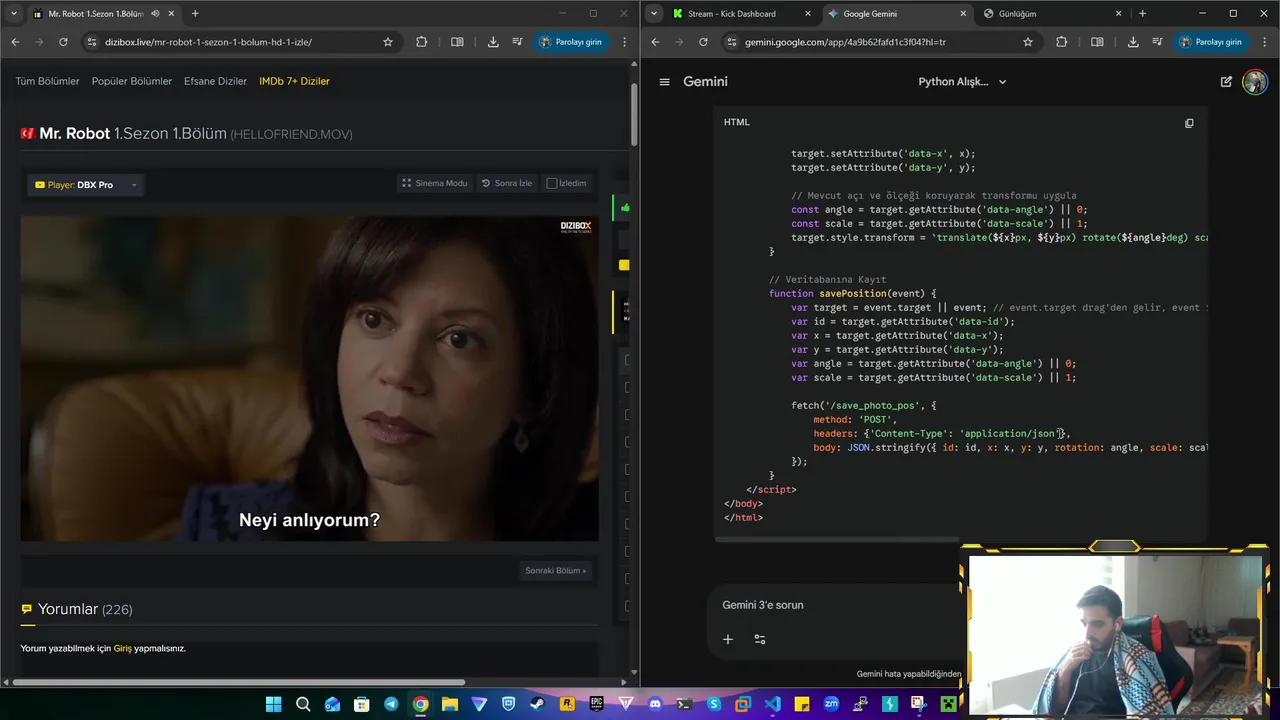Open extensions menu in Gemini window
Viewport: 1280px width, 720px height.
(1061, 42)
